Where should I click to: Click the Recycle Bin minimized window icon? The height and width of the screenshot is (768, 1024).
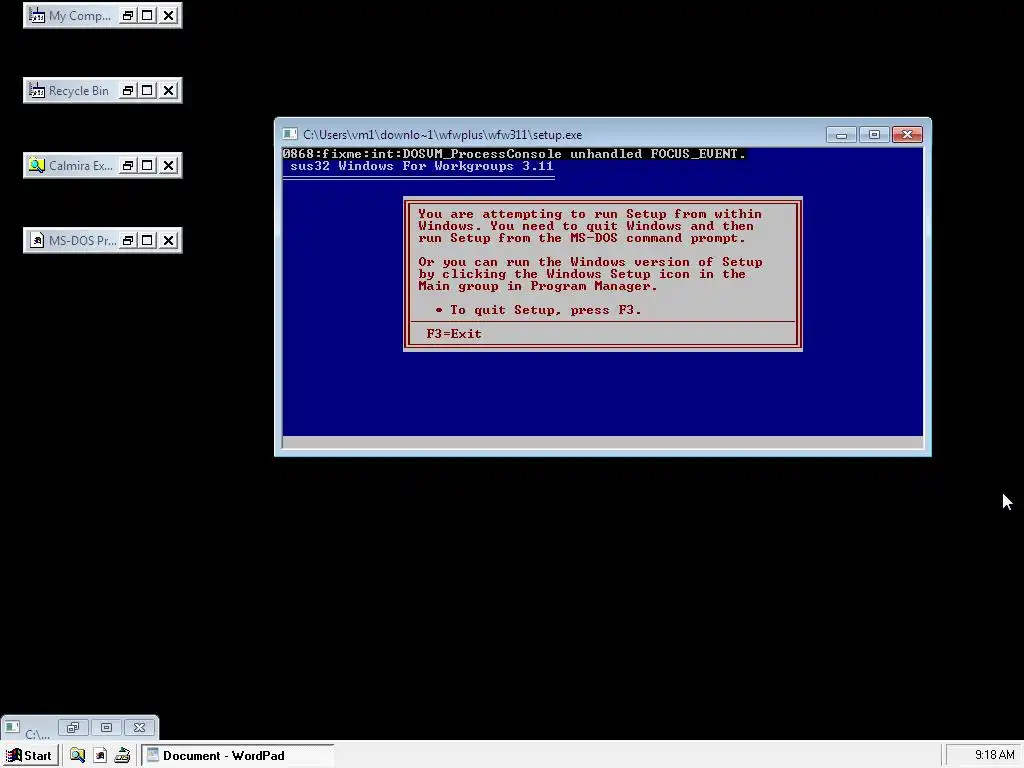pos(37,91)
